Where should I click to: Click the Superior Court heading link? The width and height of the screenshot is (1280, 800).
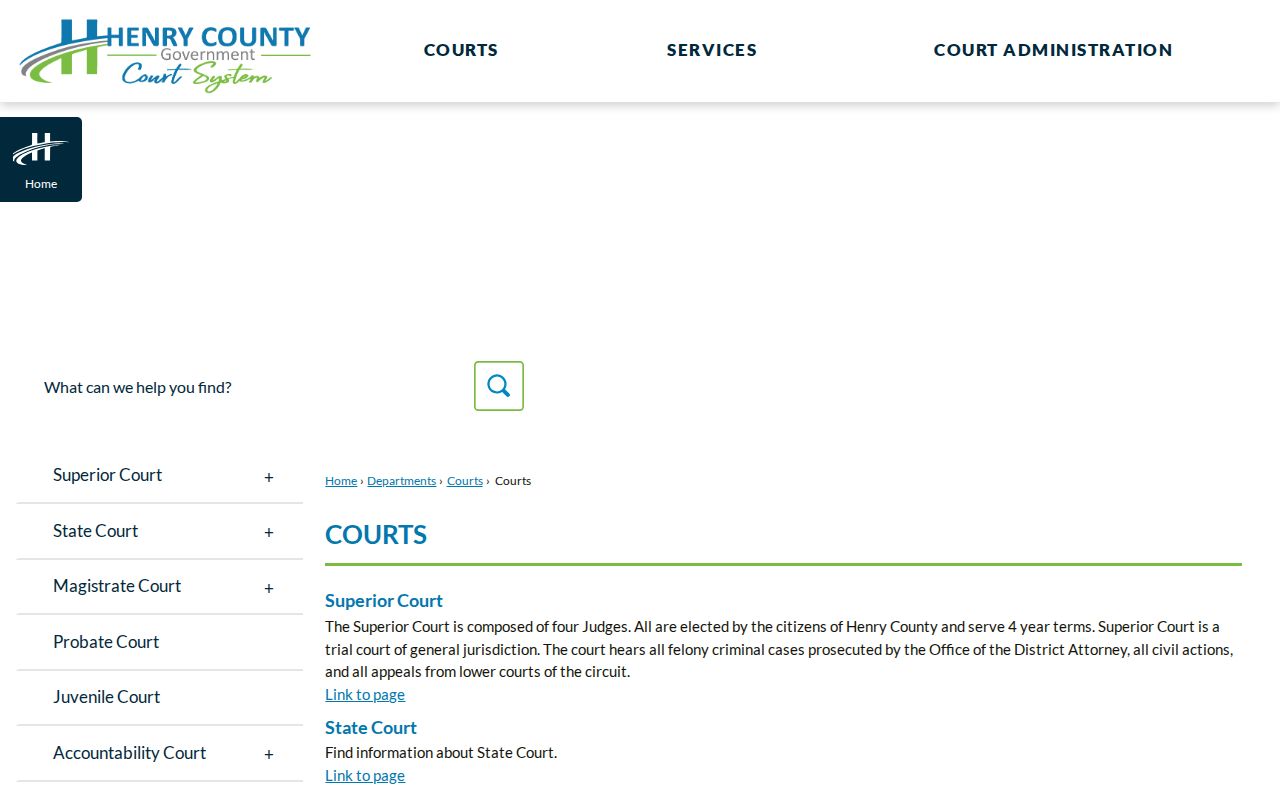[x=384, y=601]
